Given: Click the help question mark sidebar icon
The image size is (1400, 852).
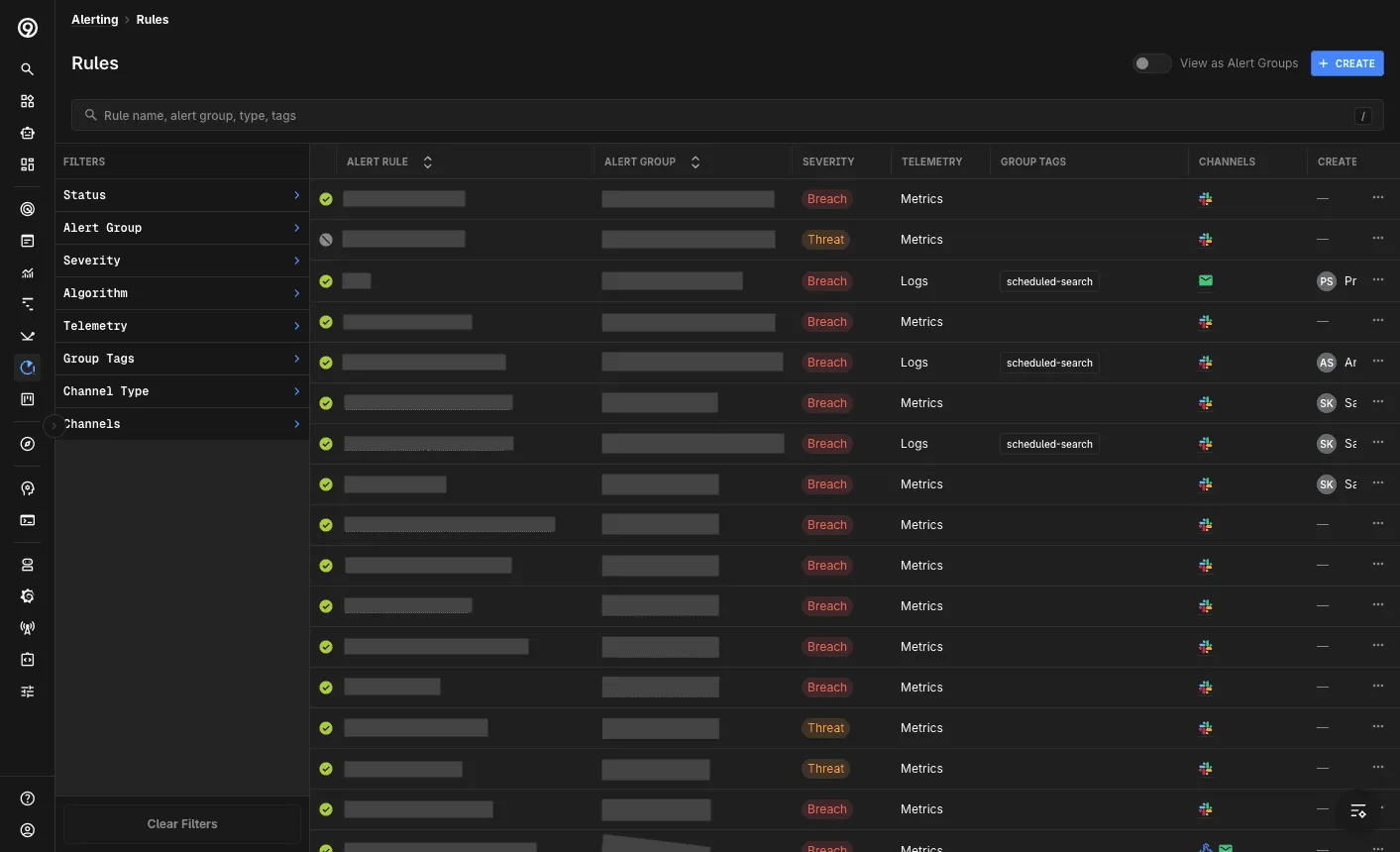Looking at the screenshot, I should [28, 799].
